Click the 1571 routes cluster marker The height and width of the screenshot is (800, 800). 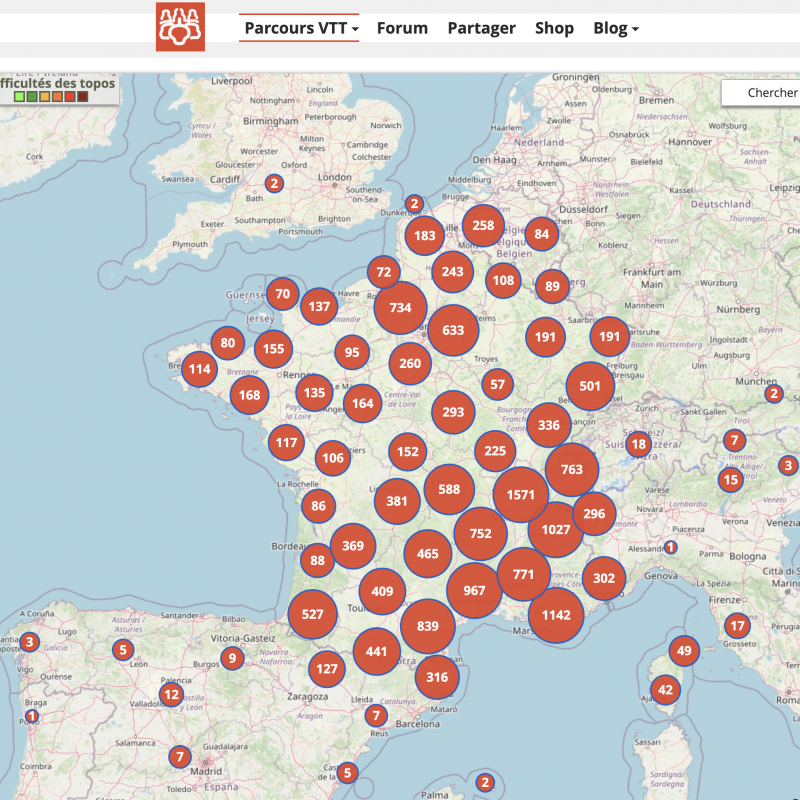tap(521, 494)
